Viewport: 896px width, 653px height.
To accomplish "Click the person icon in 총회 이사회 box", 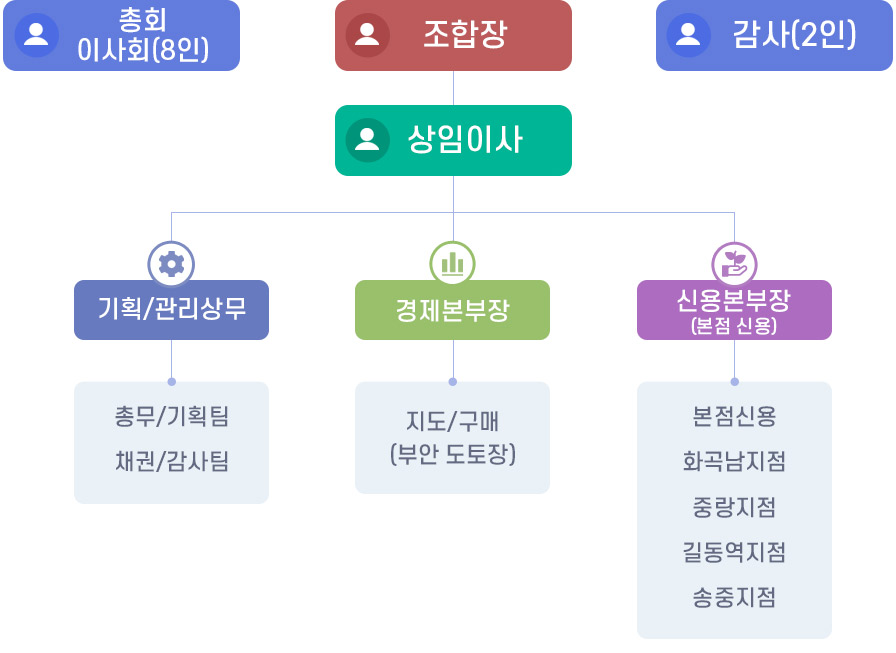I will click(36, 35).
